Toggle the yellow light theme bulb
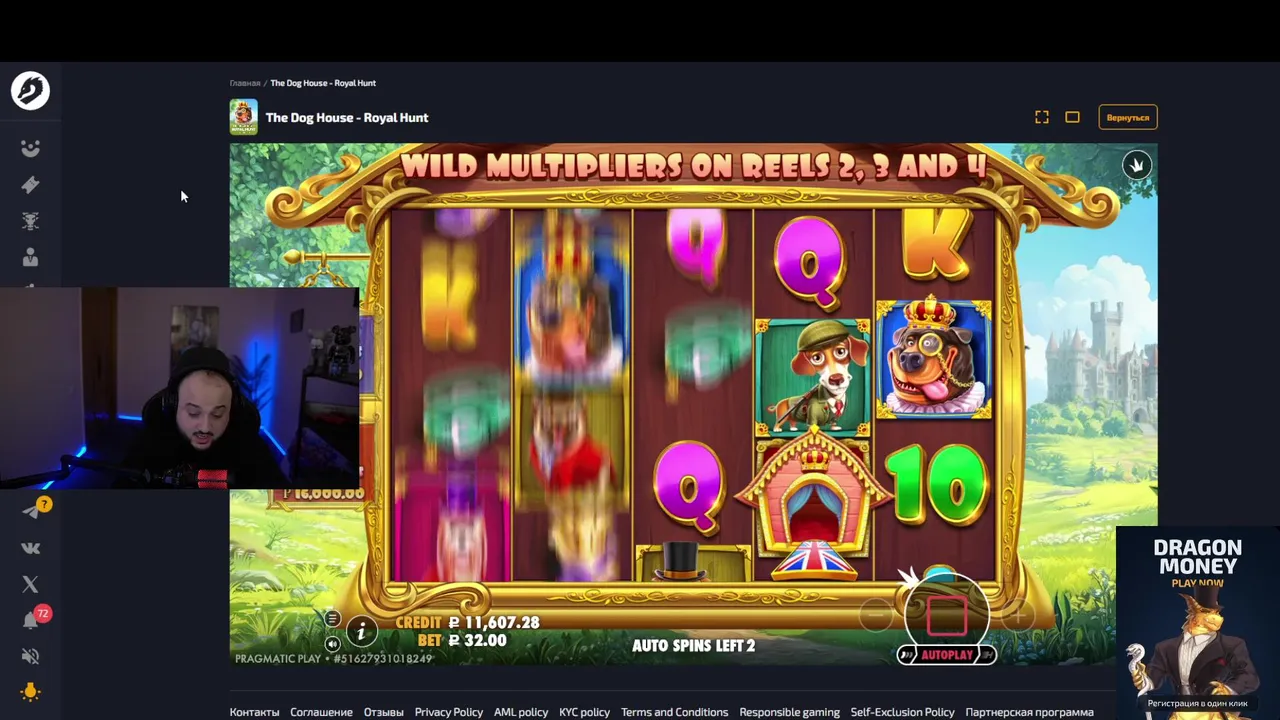Image resolution: width=1280 pixels, height=720 pixels. click(x=30, y=692)
